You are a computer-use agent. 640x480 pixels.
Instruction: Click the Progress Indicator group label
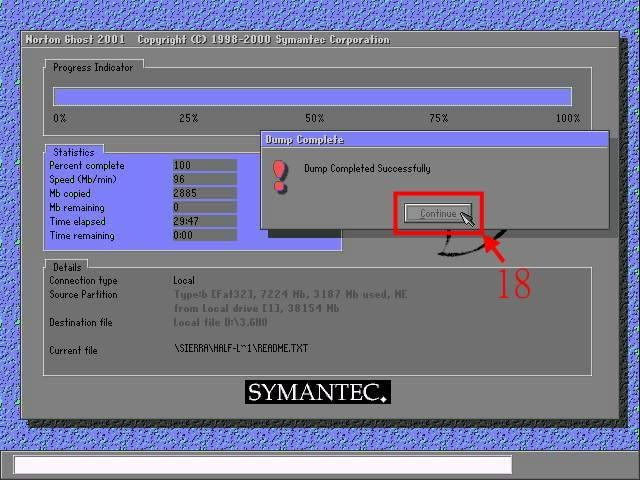[x=93, y=67]
